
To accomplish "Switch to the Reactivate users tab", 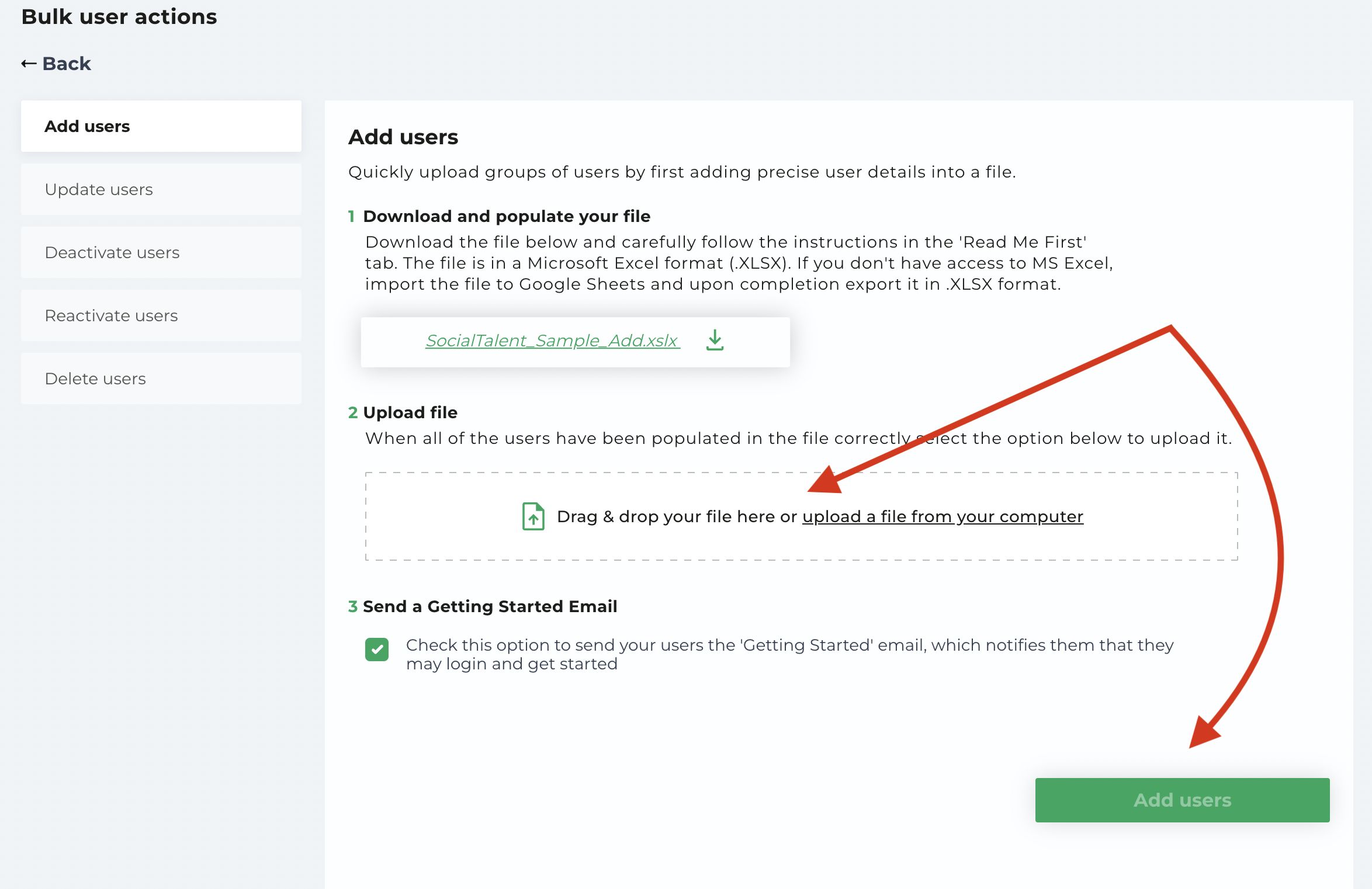I will coord(161,315).
